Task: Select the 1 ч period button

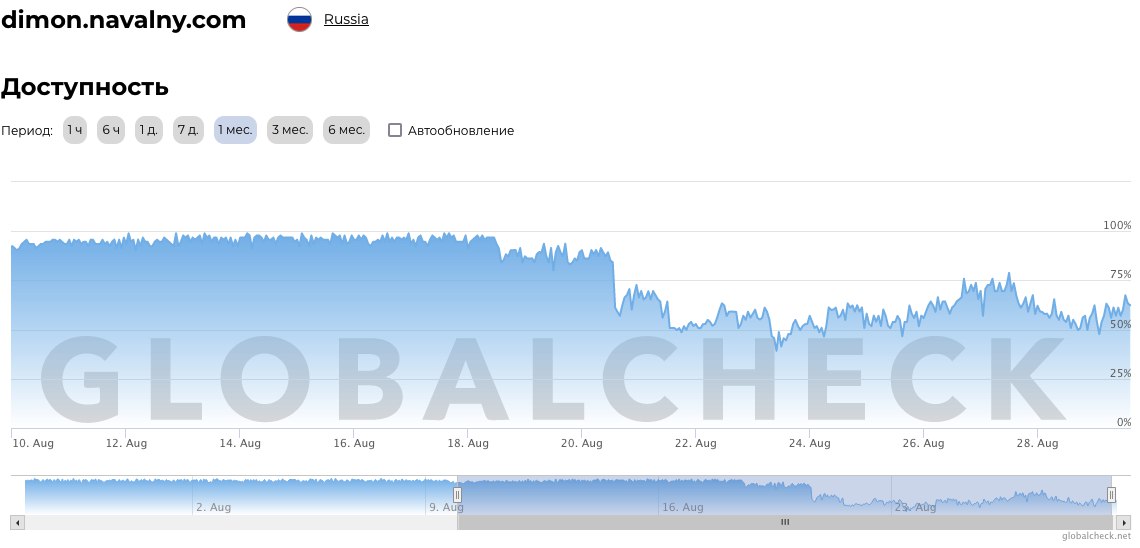Action: coord(74,130)
